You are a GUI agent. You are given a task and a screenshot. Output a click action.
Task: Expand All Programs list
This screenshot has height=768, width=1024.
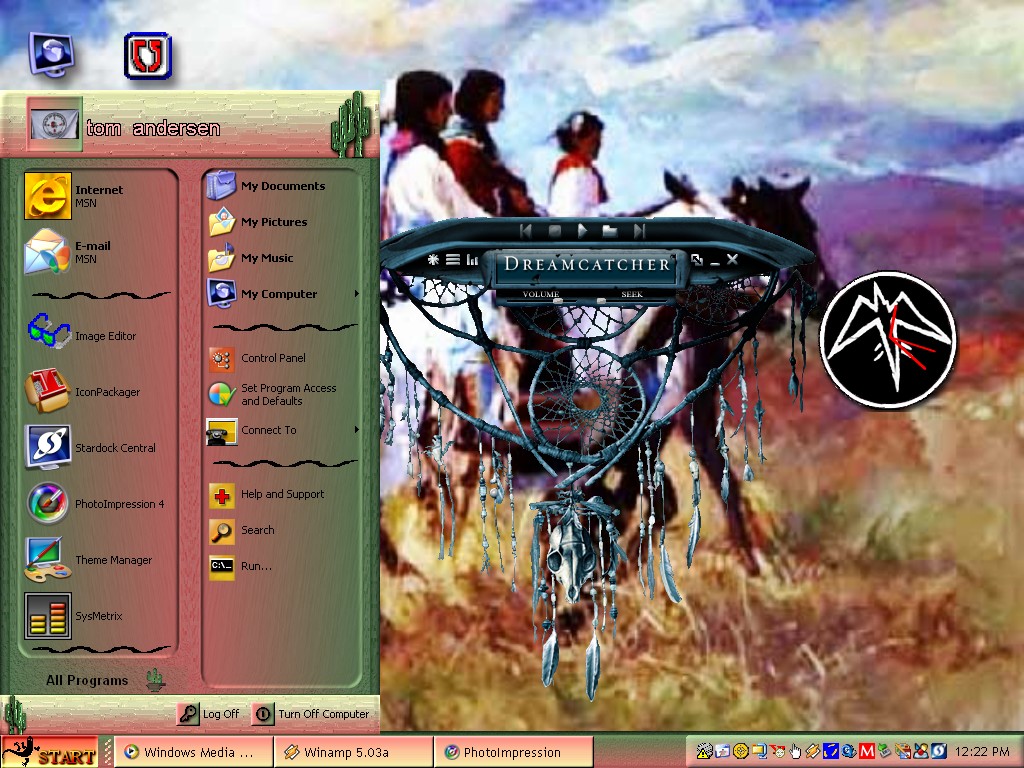[x=87, y=680]
